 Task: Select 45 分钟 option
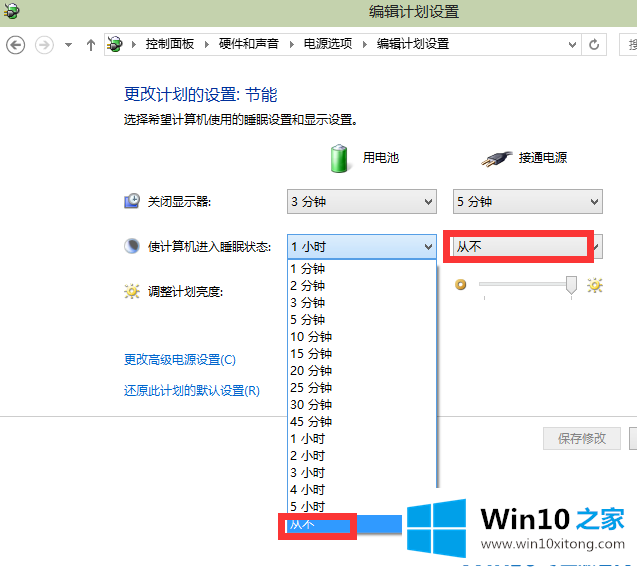click(x=362, y=422)
